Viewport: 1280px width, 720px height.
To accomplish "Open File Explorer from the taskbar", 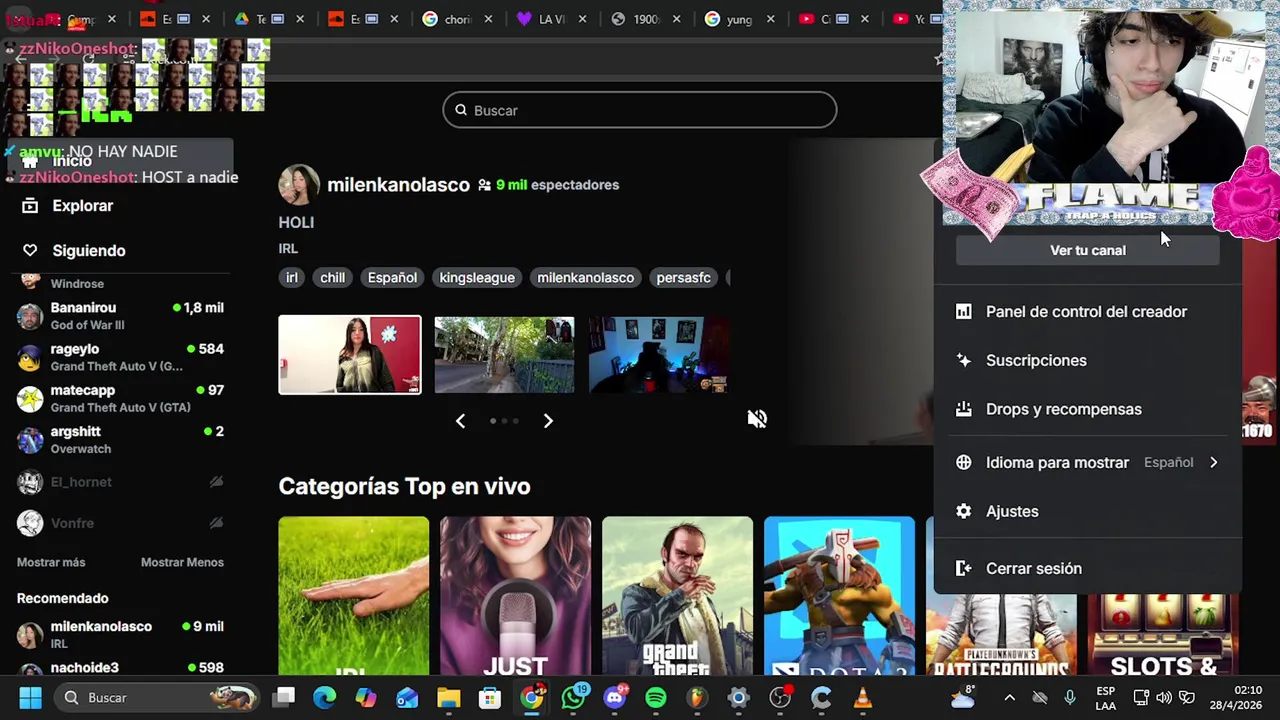I will (x=448, y=698).
